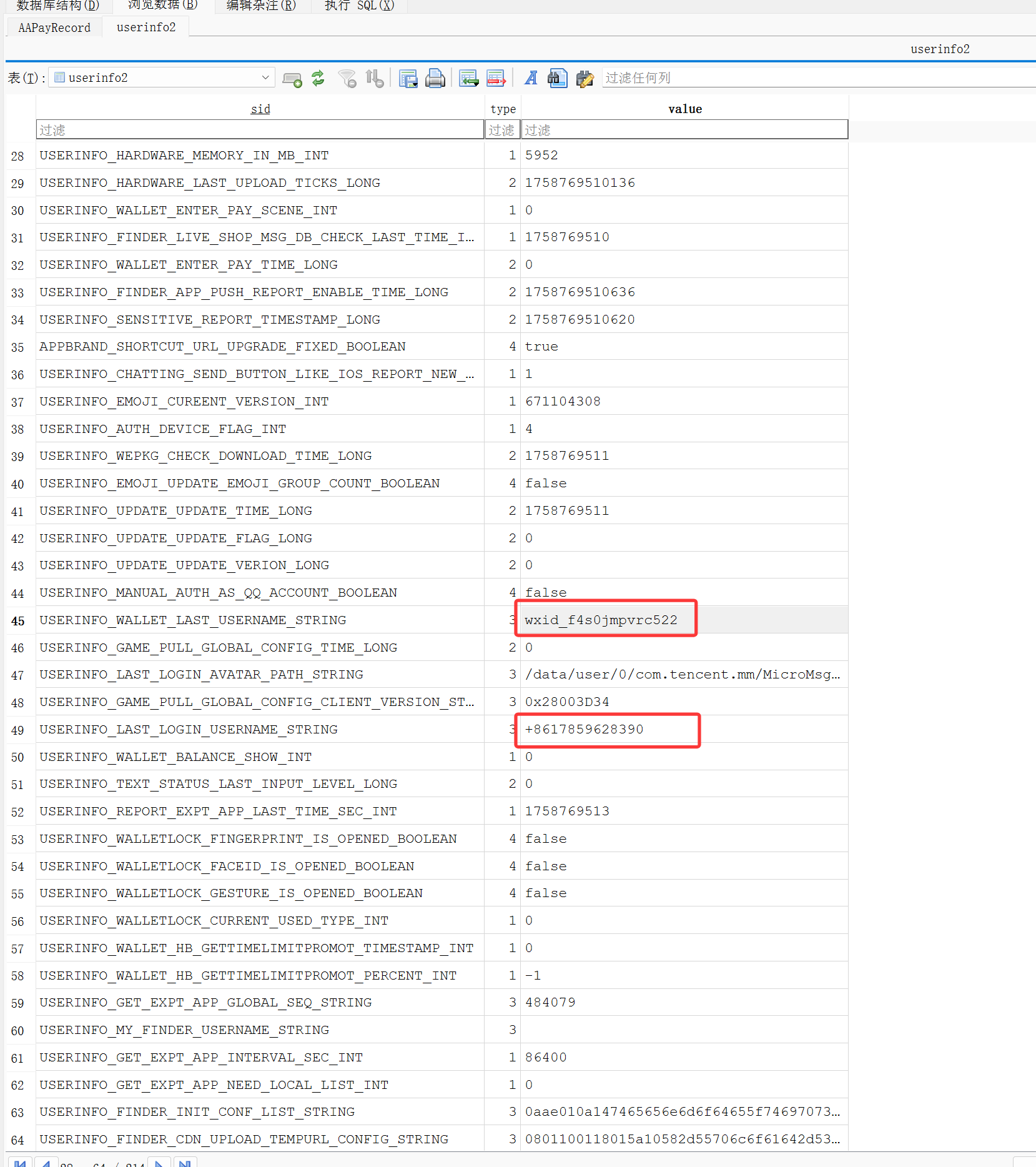Select the value cell 484079
Image resolution: width=1036 pixels, height=1167 pixels.
tap(684, 1002)
